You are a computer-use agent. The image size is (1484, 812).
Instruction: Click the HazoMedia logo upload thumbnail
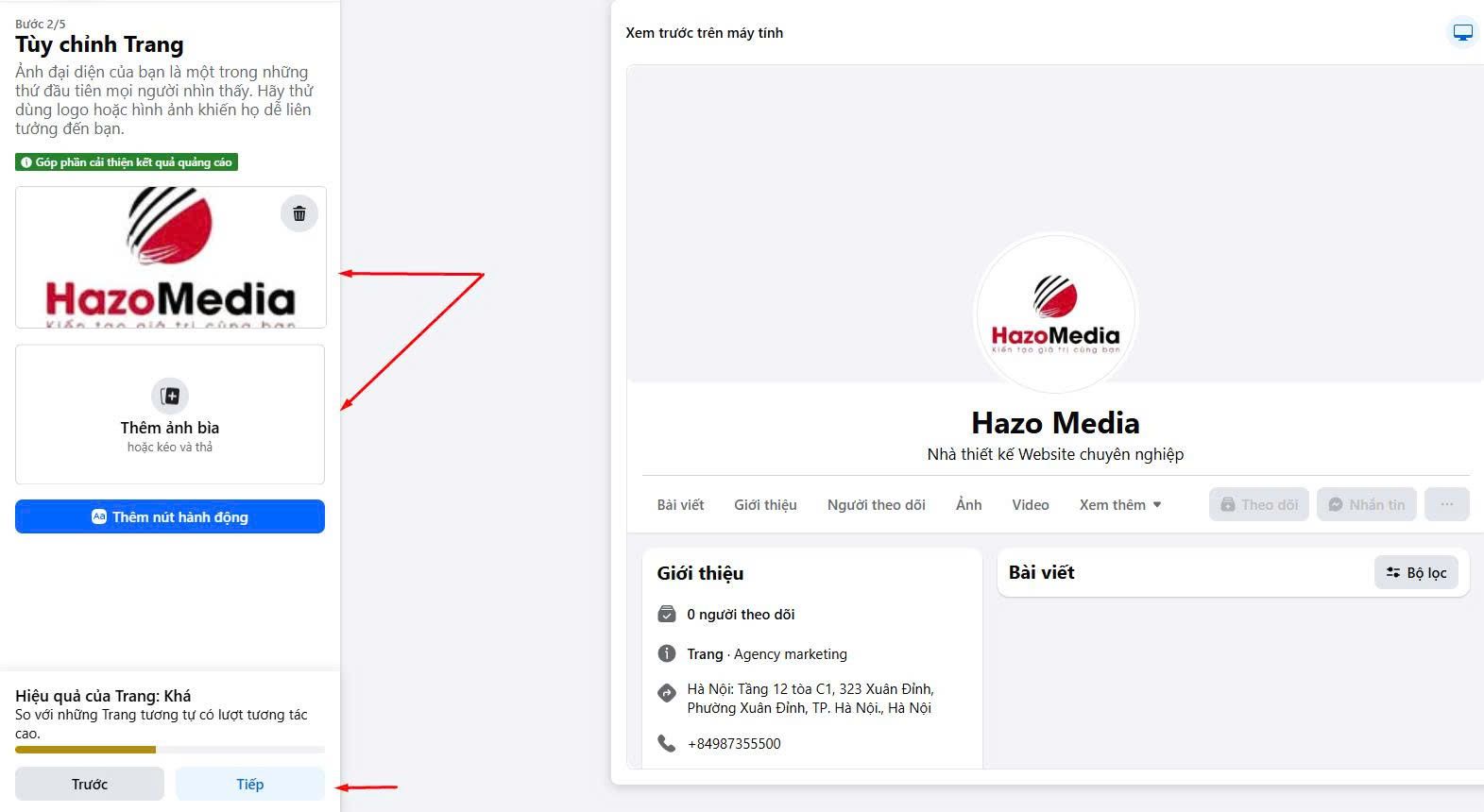[x=171, y=257]
